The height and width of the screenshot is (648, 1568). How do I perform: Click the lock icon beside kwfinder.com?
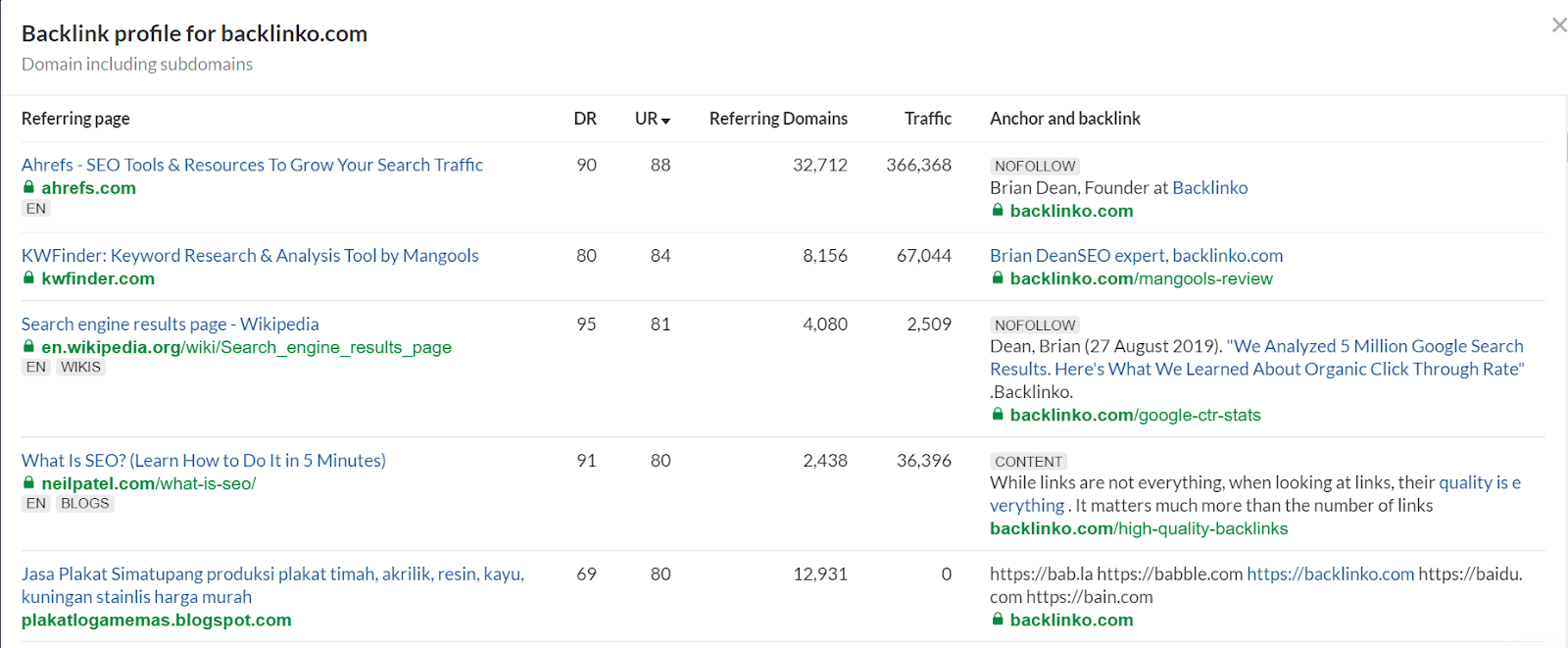pyautogui.click(x=28, y=278)
